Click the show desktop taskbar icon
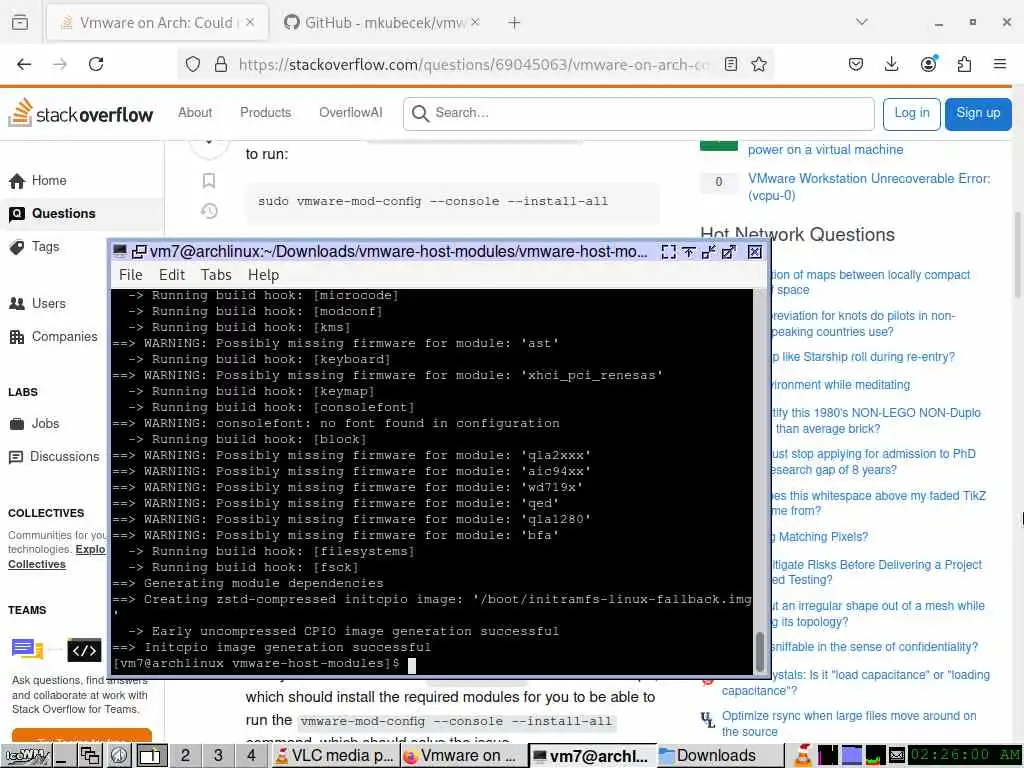The height and width of the screenshot is (768, 1024). (65, 756)
